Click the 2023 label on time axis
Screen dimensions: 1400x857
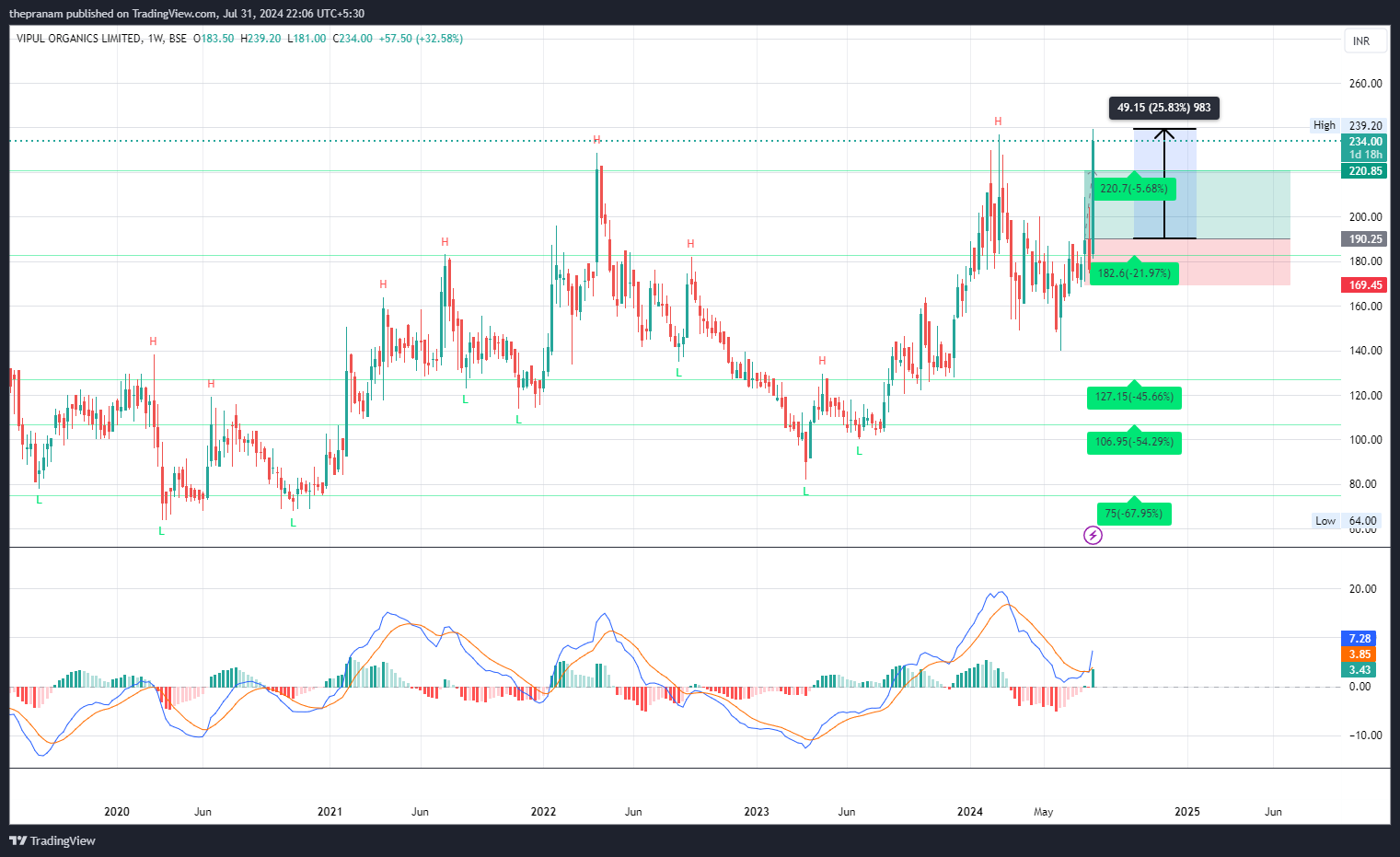pyautogui.click(x=757, y=812)
